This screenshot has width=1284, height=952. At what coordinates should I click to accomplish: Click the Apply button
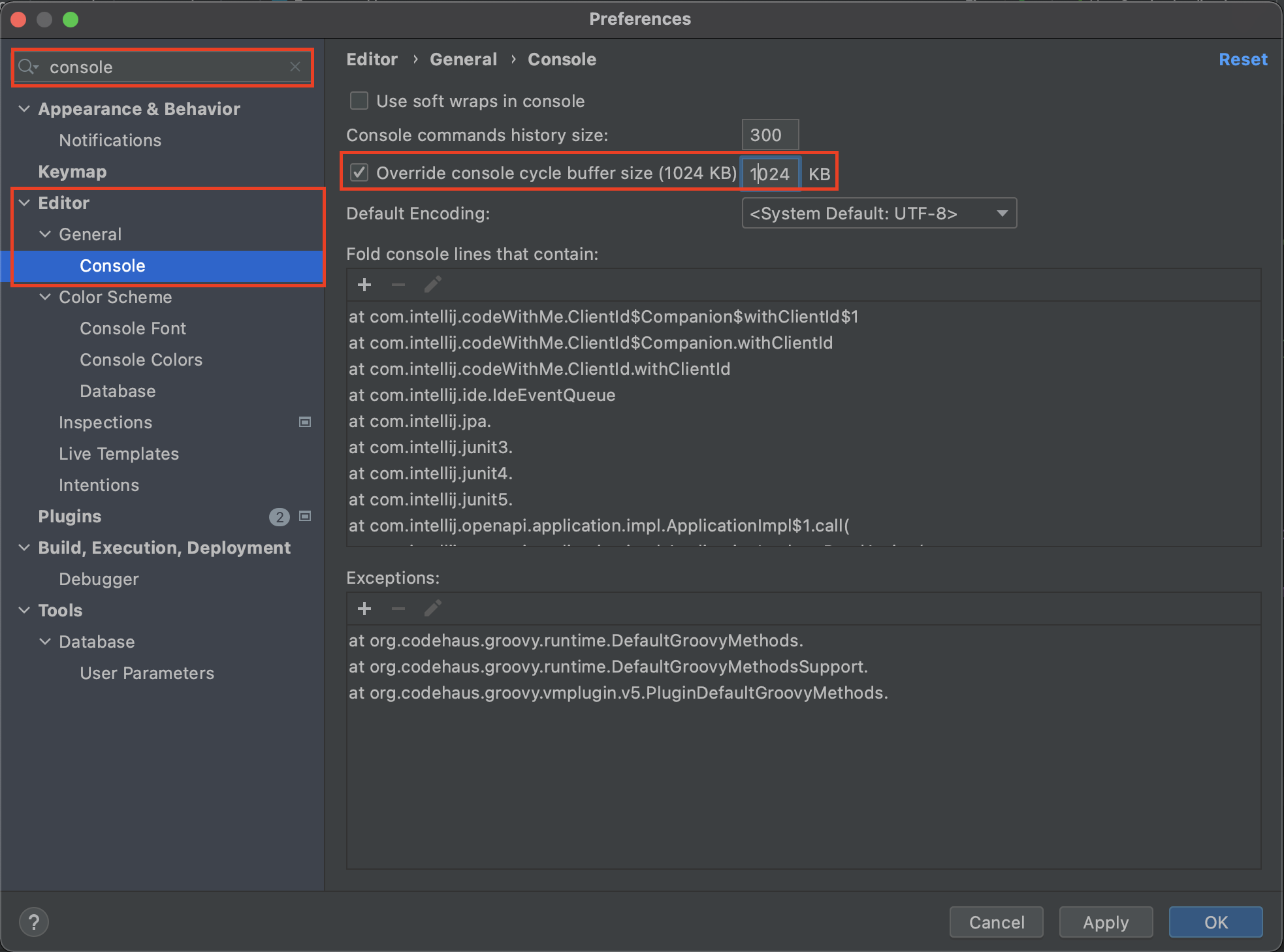[x=1105, y=922]
